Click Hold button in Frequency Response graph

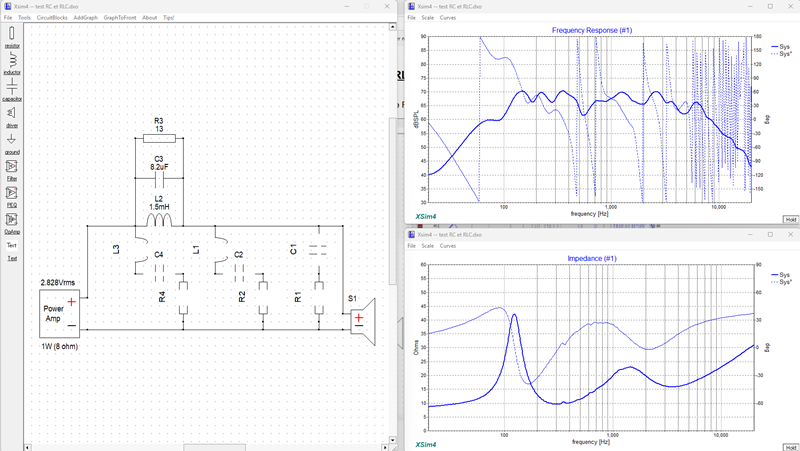(791, 219)
